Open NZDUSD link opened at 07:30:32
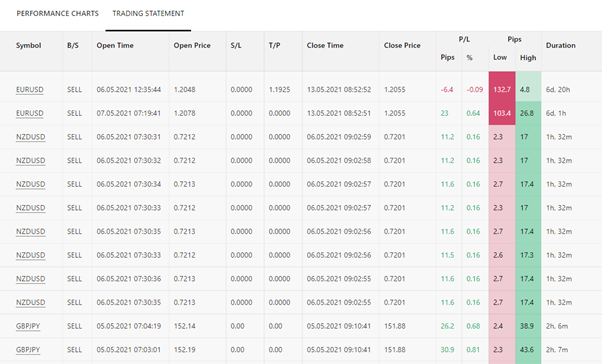Viewport: 602px width, 364px height. pos(30,160)
